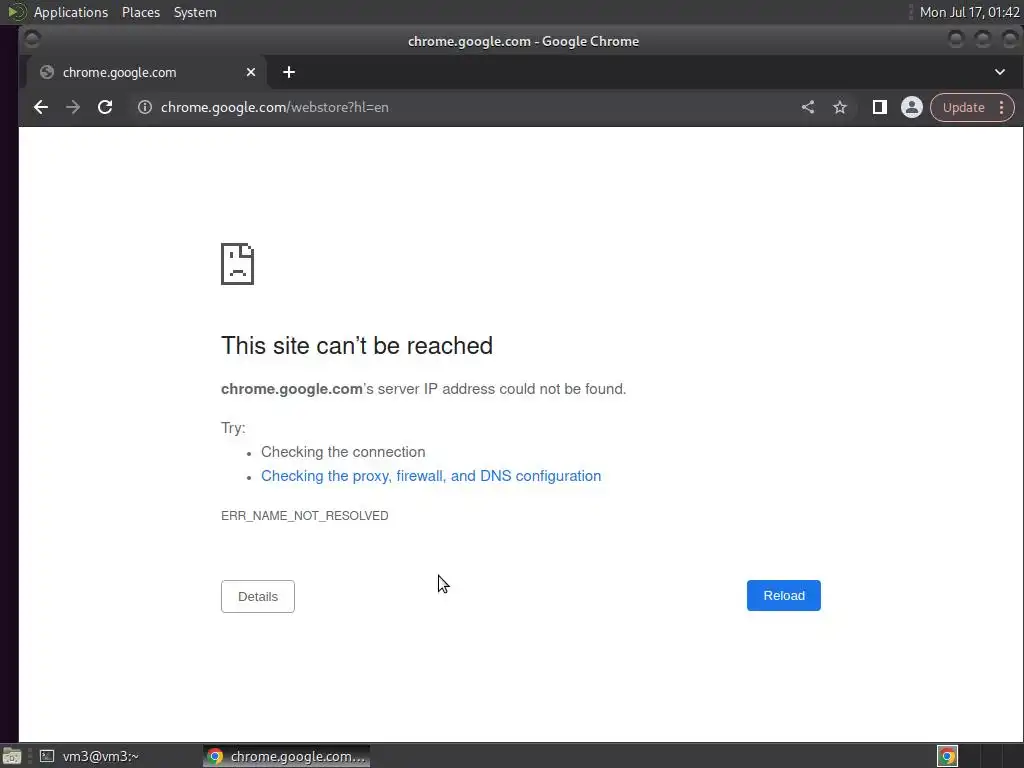
Task: Click the Details button
Action: tap(258, 596)
